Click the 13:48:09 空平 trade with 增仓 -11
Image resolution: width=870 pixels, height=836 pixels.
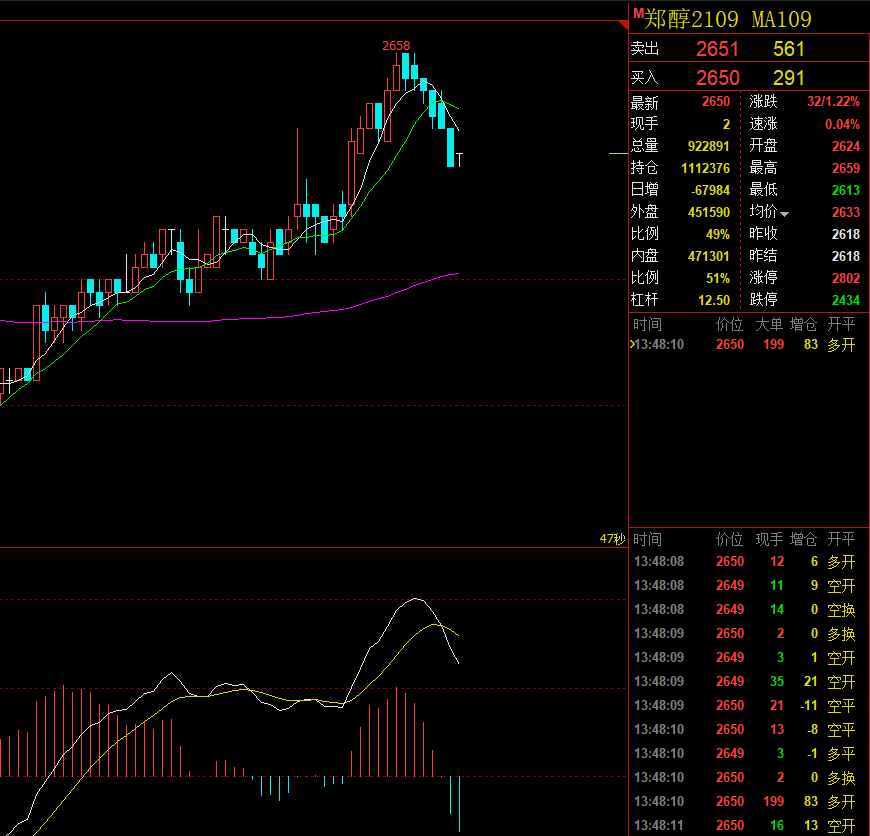[x=745, y=706]
